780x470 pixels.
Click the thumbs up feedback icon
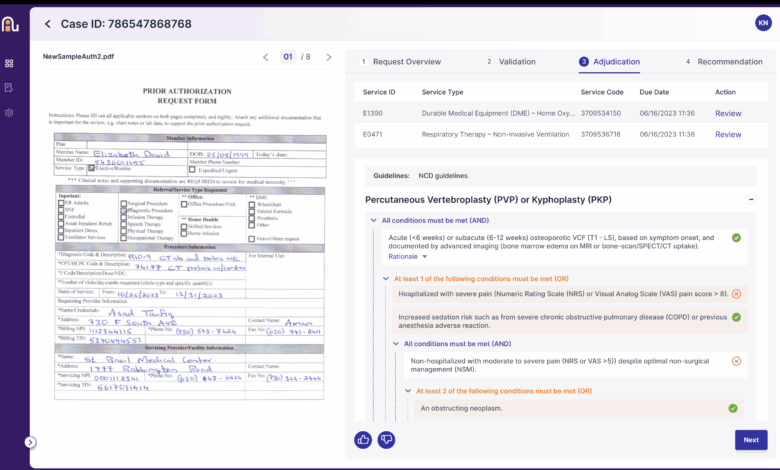(x=363, y=439)
